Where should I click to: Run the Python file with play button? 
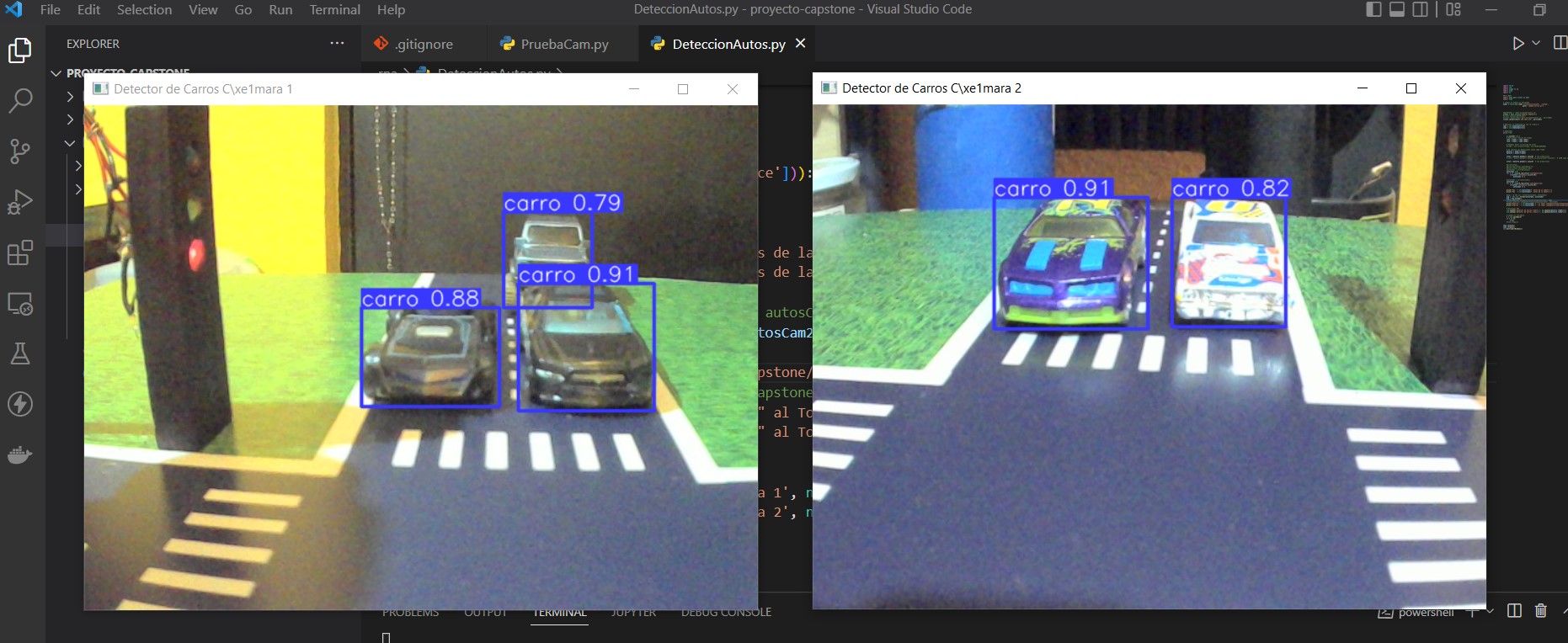pos(1517,44)
